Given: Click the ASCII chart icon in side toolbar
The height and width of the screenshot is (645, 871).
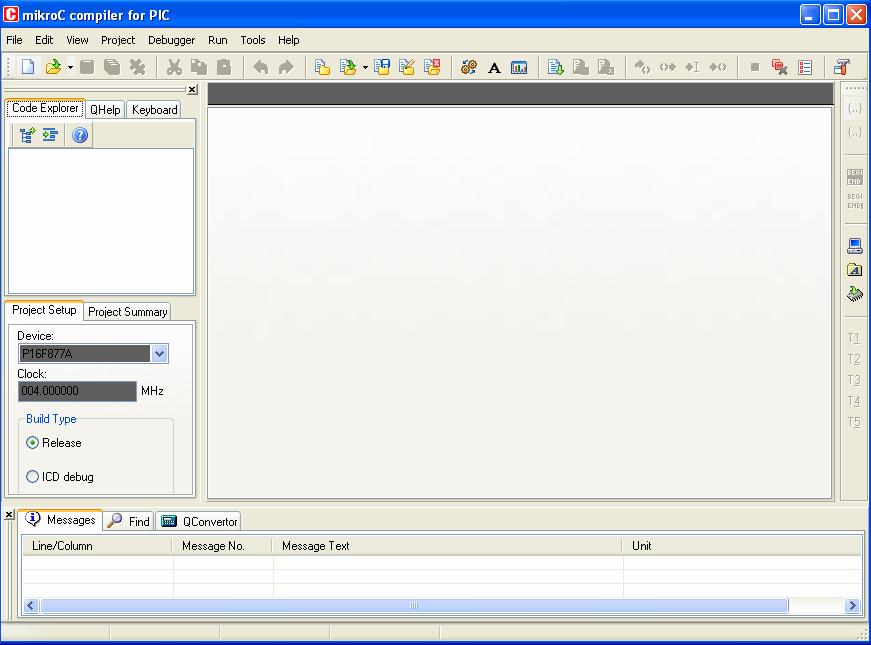Looking at the screenshot, I should tap(855, 270).
